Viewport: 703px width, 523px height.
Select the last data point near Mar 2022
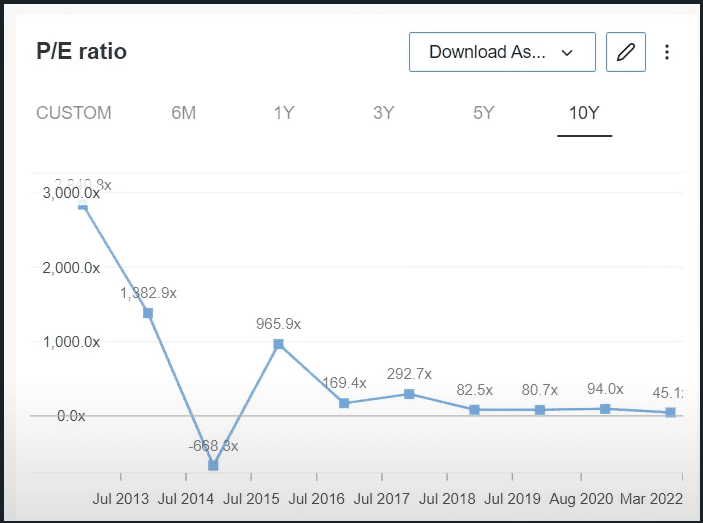[x=670, y=412]
